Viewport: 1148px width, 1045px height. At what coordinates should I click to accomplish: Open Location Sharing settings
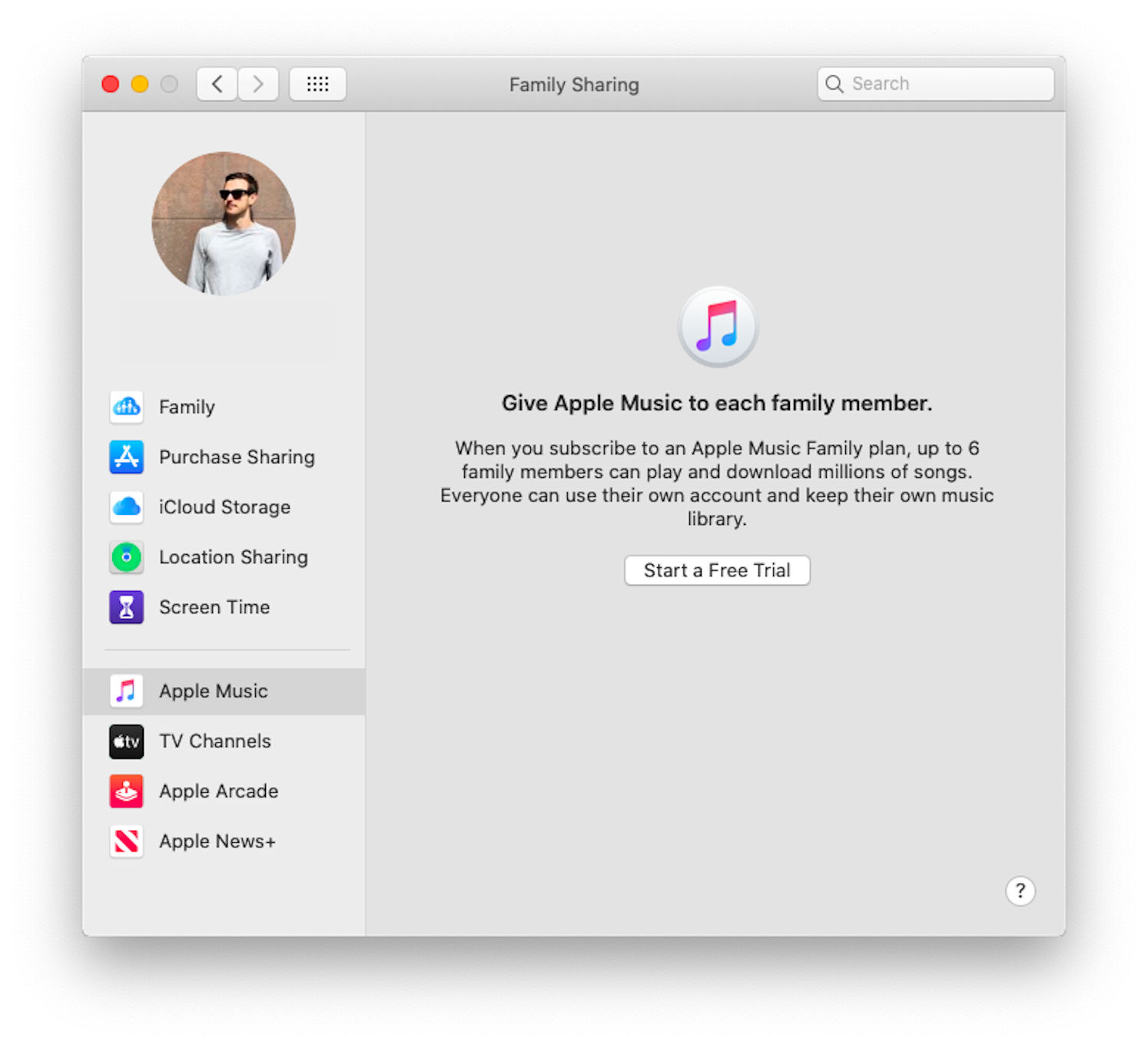[x=233, y=557]
